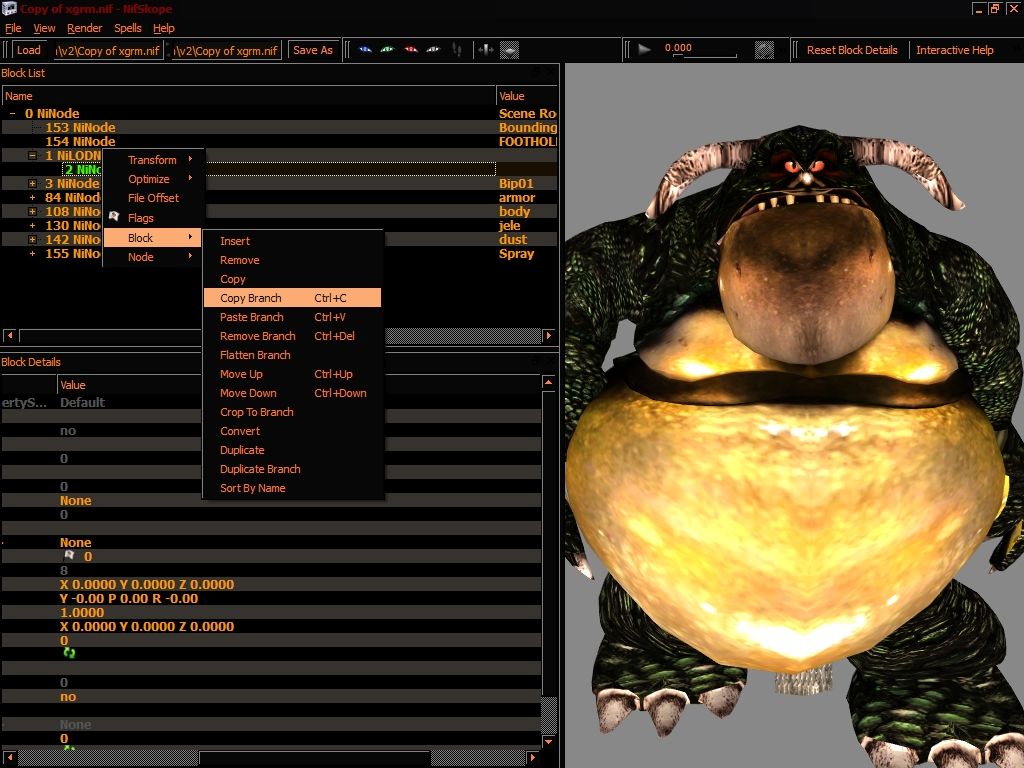Select Insert in the Block submenu
This screenshot has width=1024, height=768.
pyautogui.click(x=292, y=241)
